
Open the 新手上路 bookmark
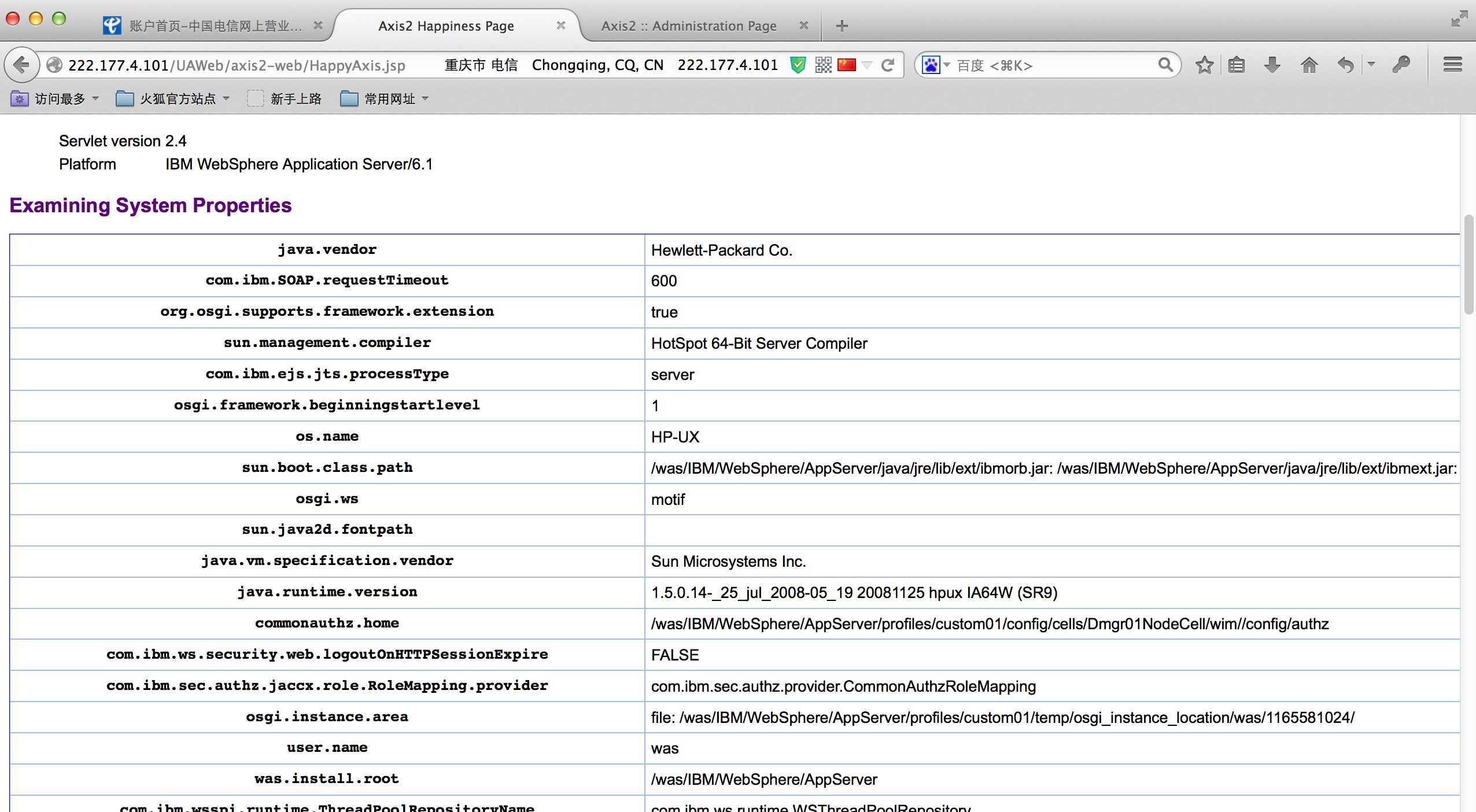point(284,99)
